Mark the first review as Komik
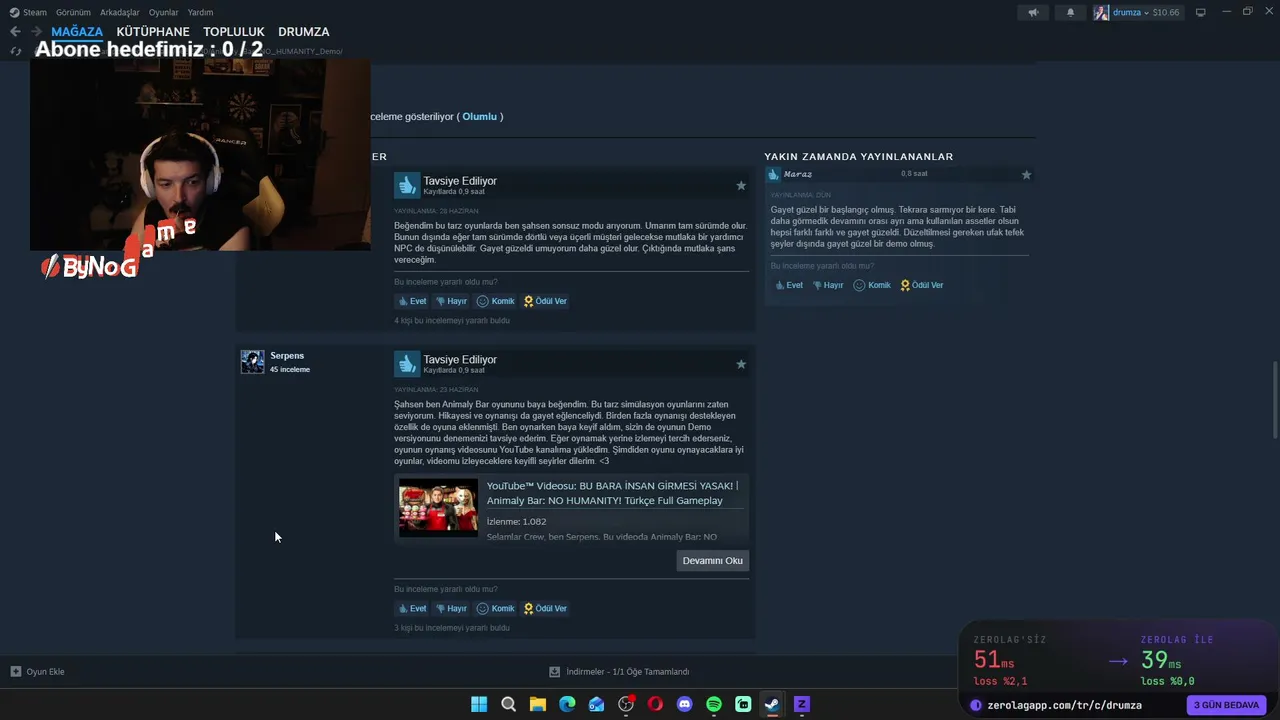1280x720 pixels. (x=496, y=301)
